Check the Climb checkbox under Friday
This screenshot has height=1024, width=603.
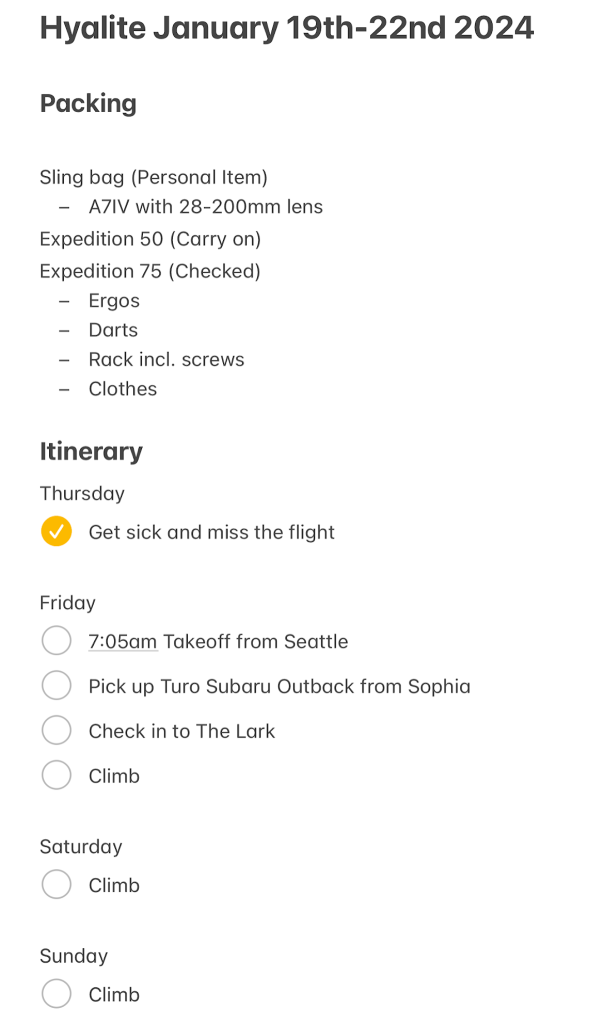57,776
